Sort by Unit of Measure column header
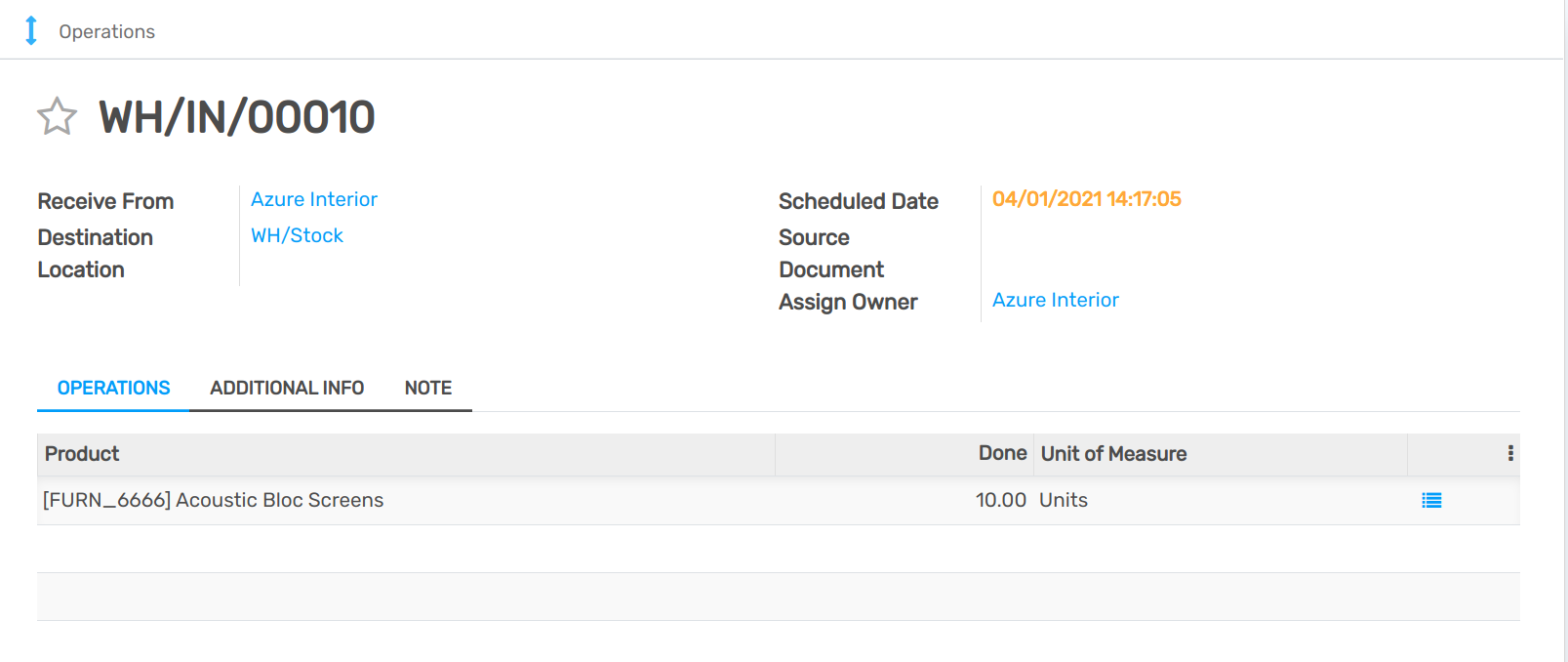1568x662 pixels. click(1113, 454)
